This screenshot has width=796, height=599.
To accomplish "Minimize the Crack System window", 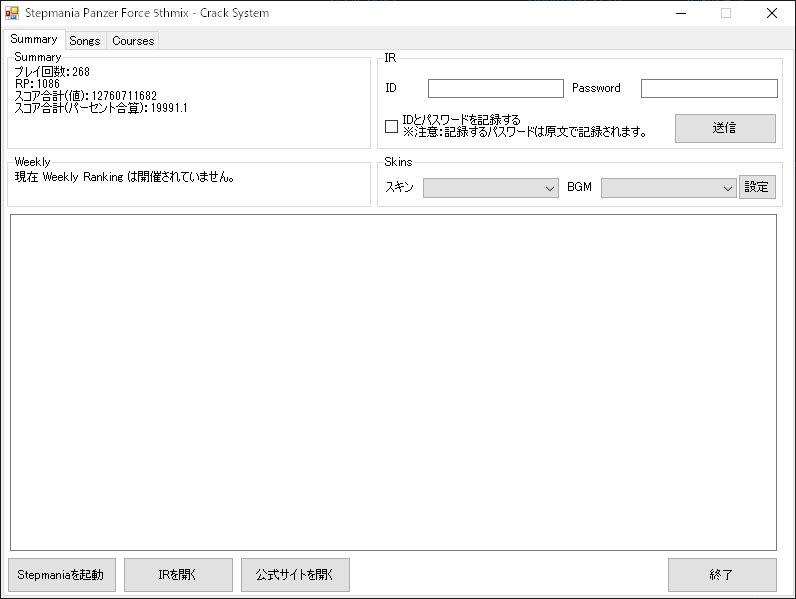I will [x=681, y=13].
